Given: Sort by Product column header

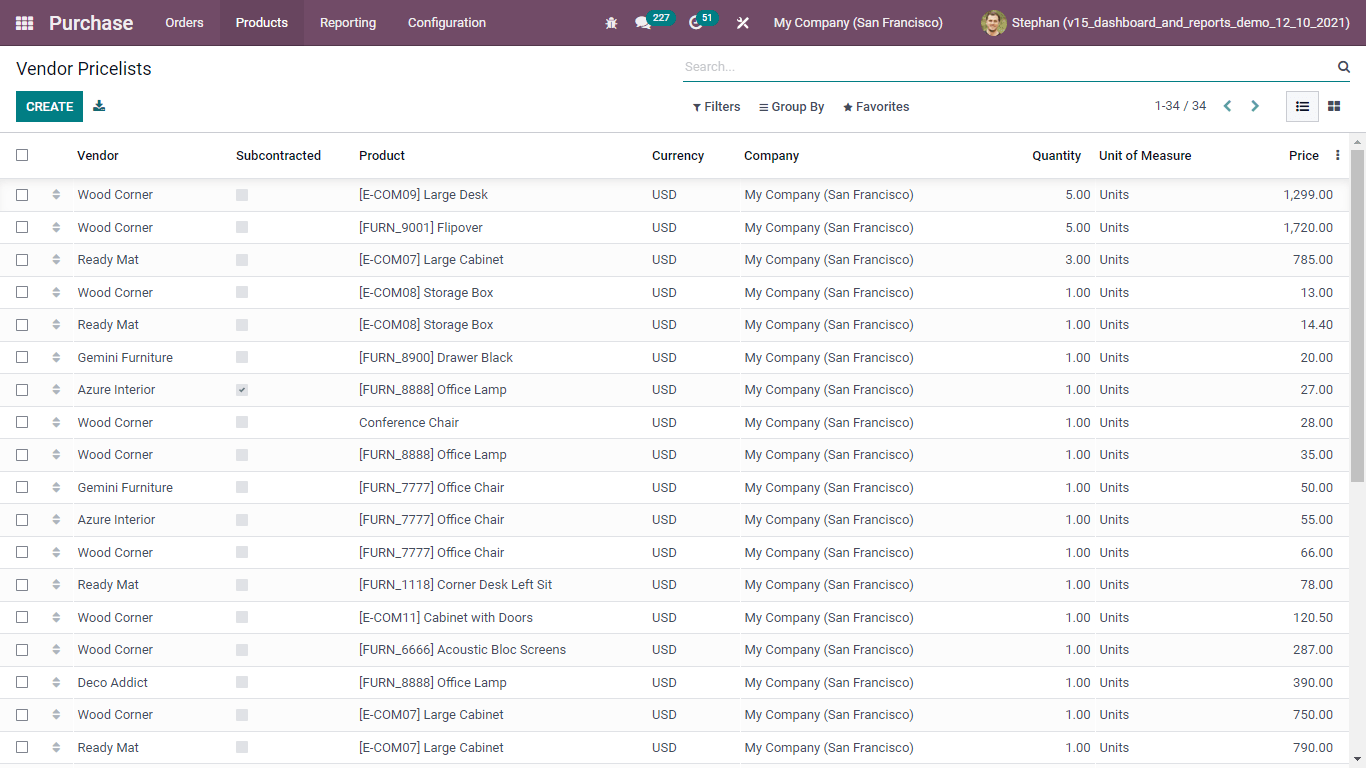Looking at the screenshot, I should (x=382, y=156).
